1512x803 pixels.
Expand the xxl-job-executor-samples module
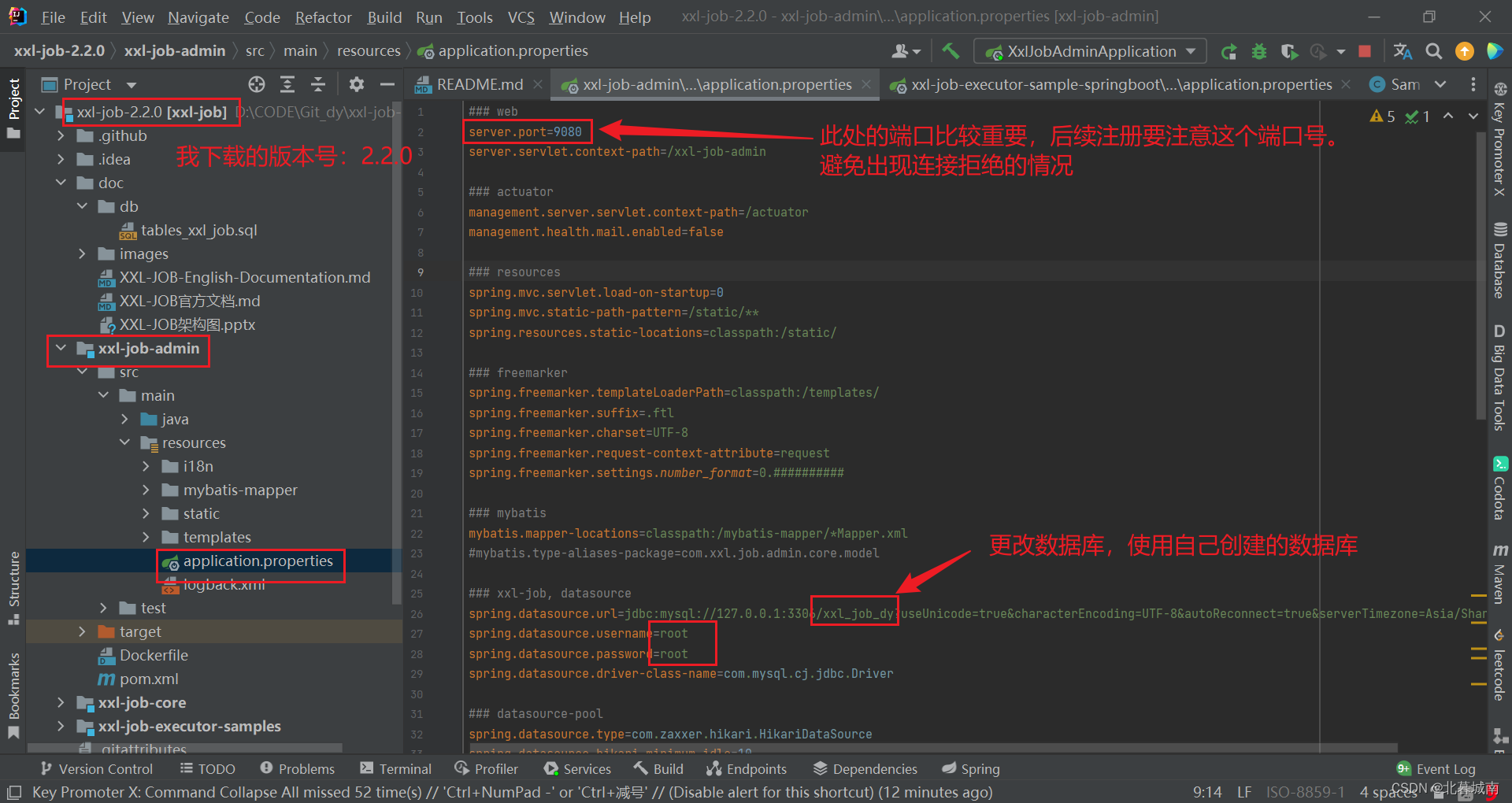tap(61, 726)
